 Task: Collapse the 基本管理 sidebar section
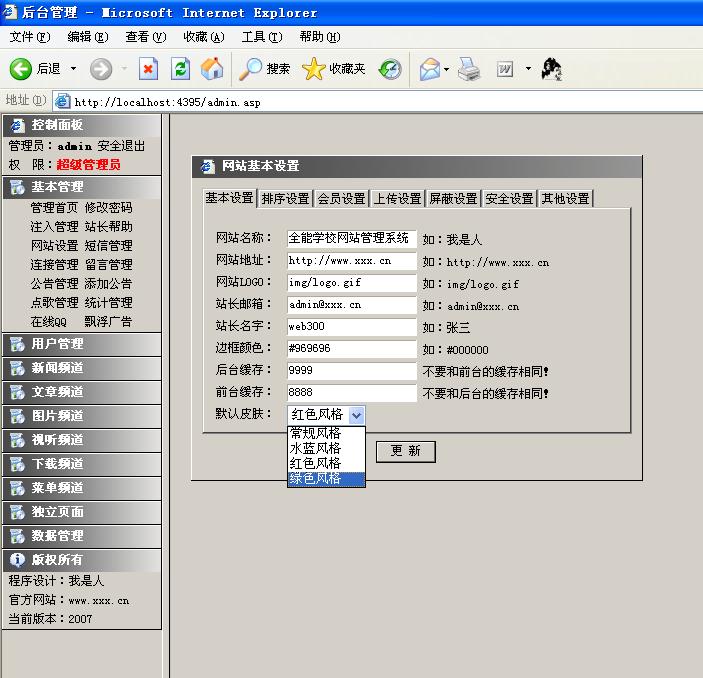[x=57, y=187]
